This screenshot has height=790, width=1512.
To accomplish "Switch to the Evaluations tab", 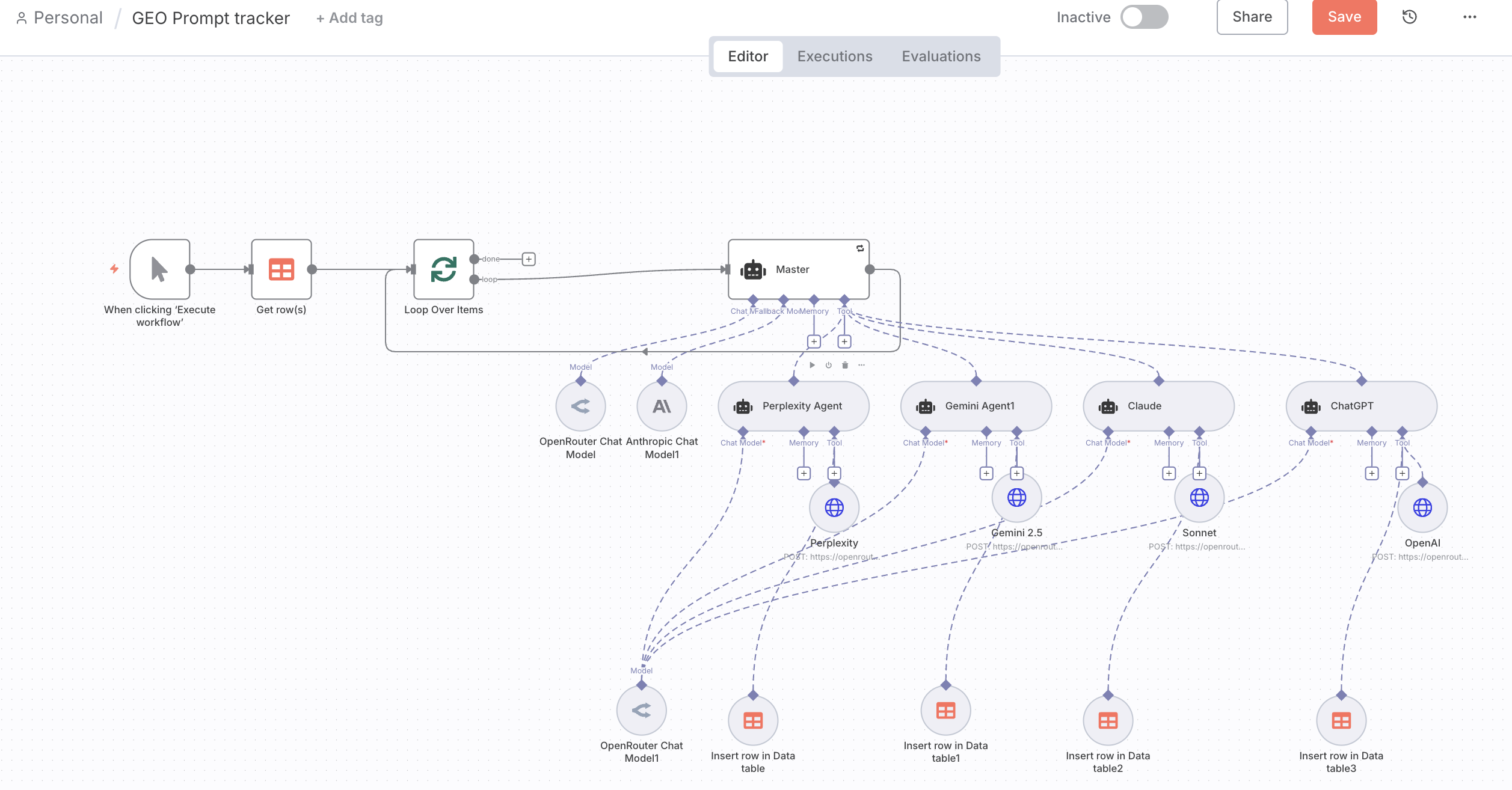I will pyautogui.click(x=941, y=57).
